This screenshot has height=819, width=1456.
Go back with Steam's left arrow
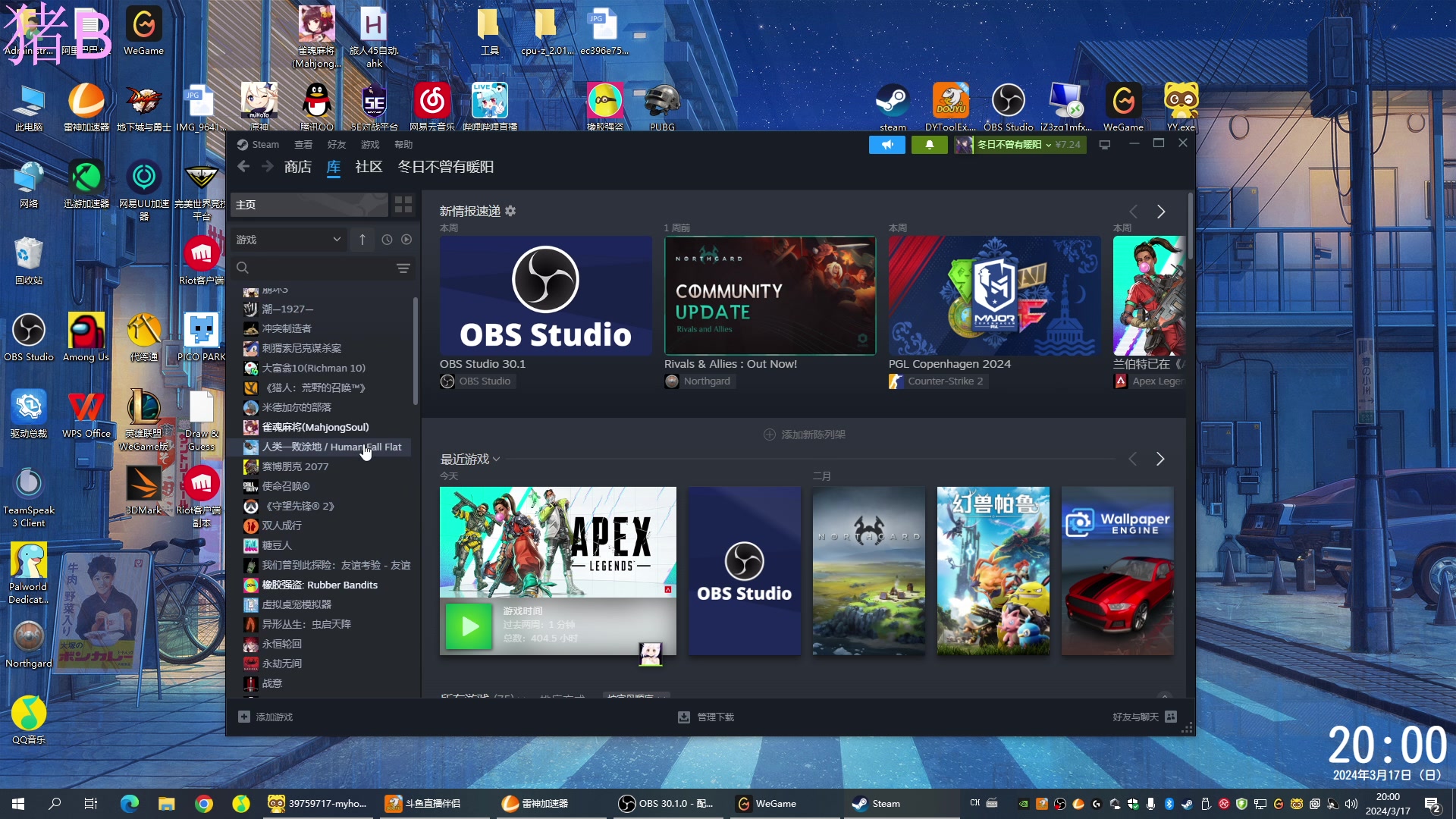pyautogui.click(x=243, y=167)
